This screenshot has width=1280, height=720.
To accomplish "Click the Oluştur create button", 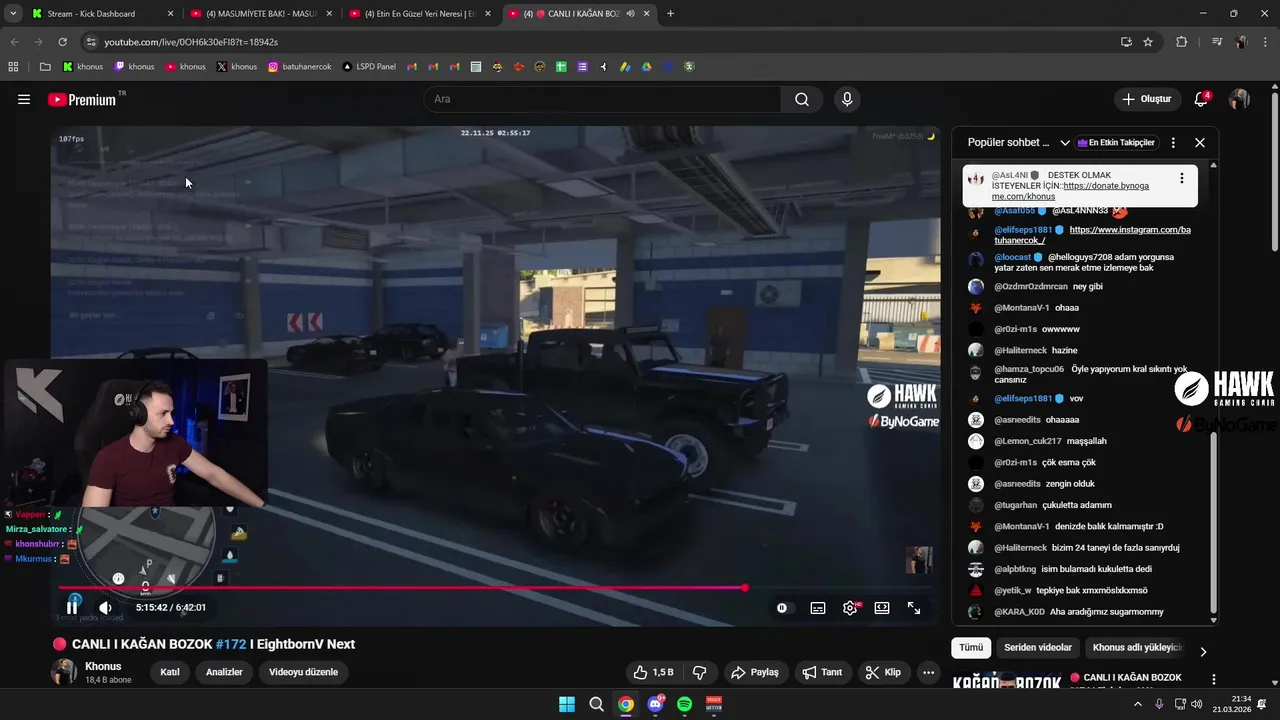I will tap(1146, 99).
